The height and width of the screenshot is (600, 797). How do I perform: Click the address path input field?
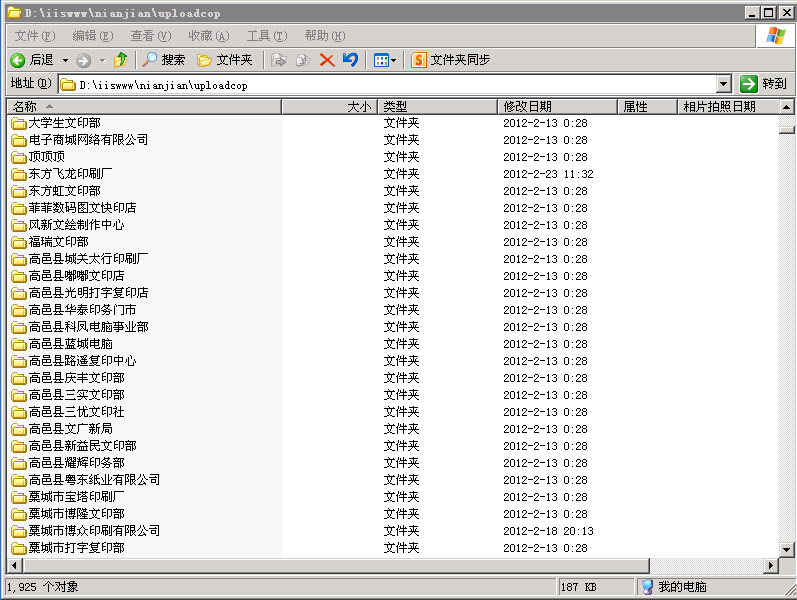point(387,84)
